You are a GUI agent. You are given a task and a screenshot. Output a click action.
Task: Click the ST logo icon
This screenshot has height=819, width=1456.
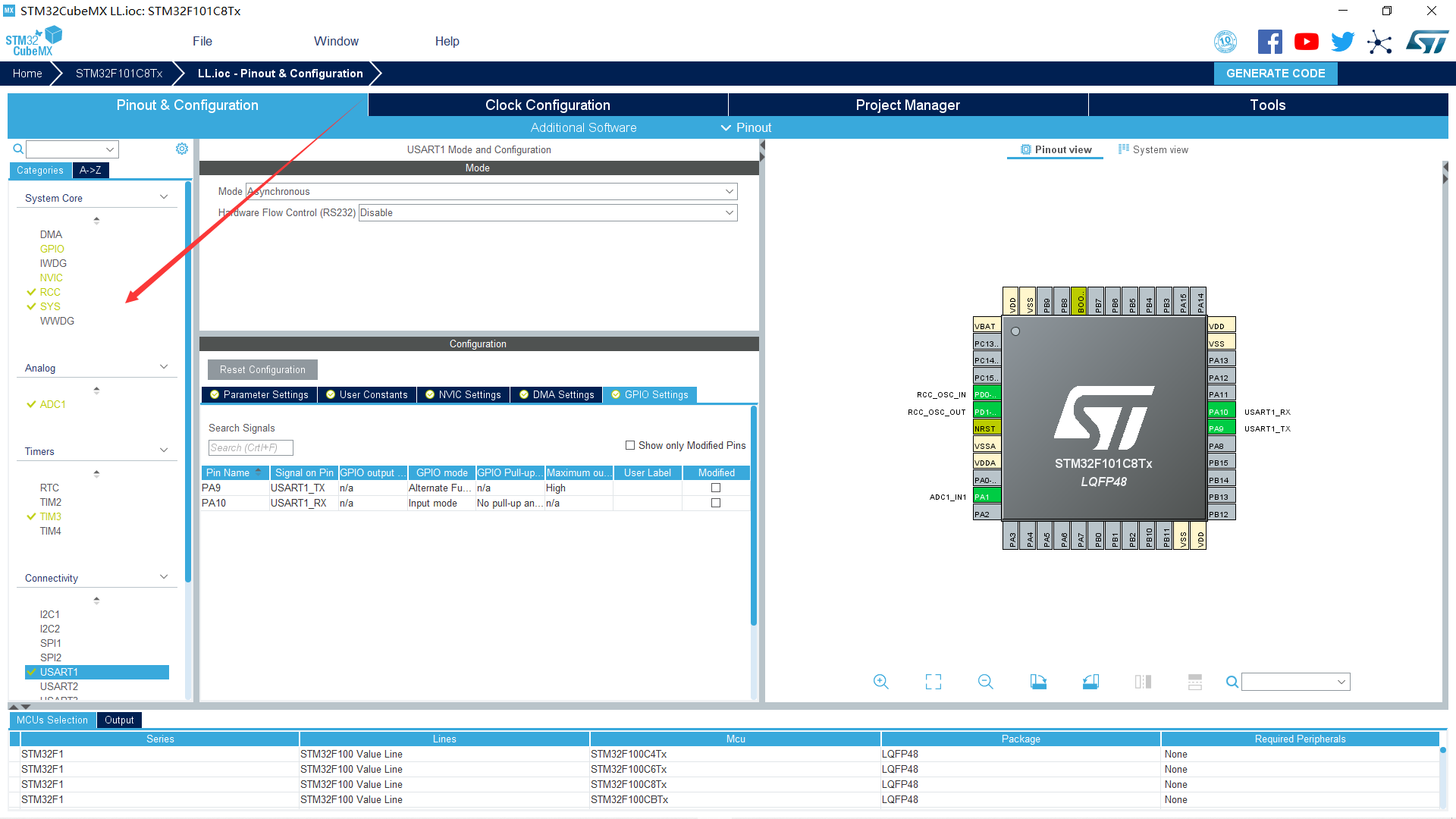[1427, 42]
